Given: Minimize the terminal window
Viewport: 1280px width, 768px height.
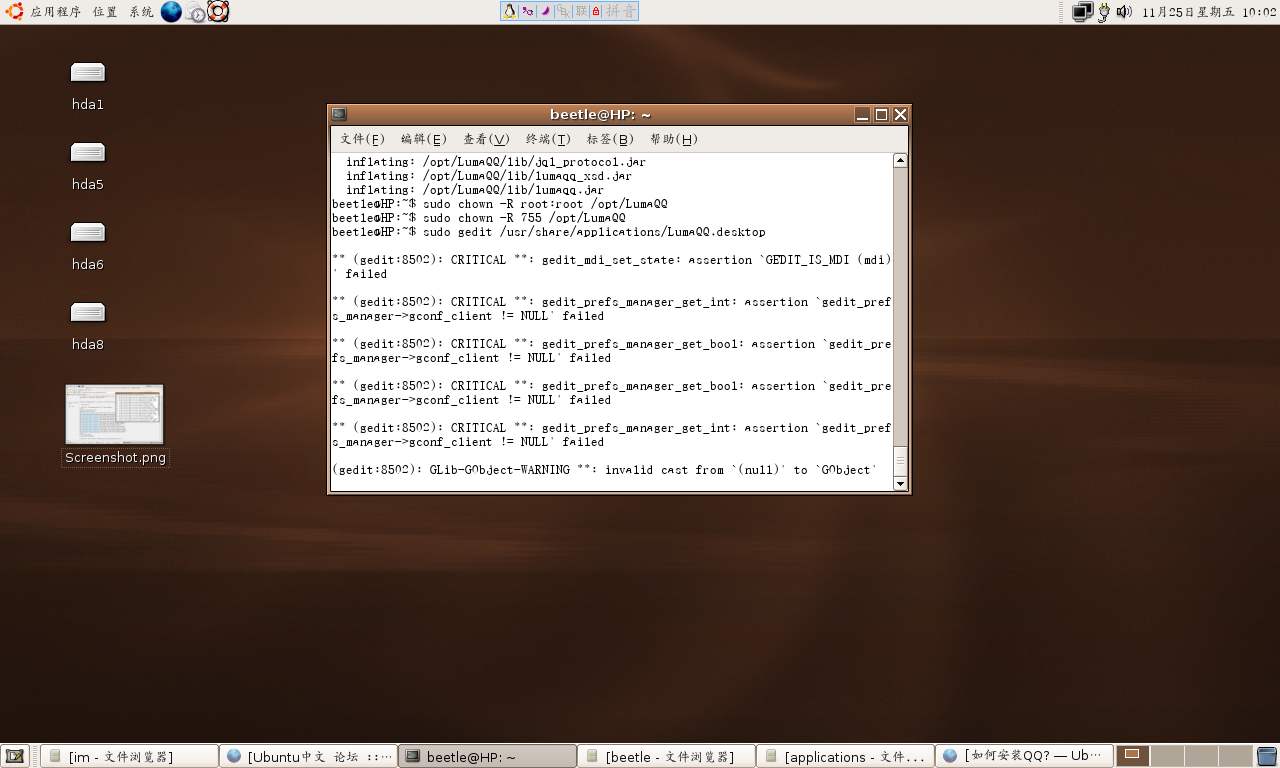Looking at the screenshot, I should (863, 114).
